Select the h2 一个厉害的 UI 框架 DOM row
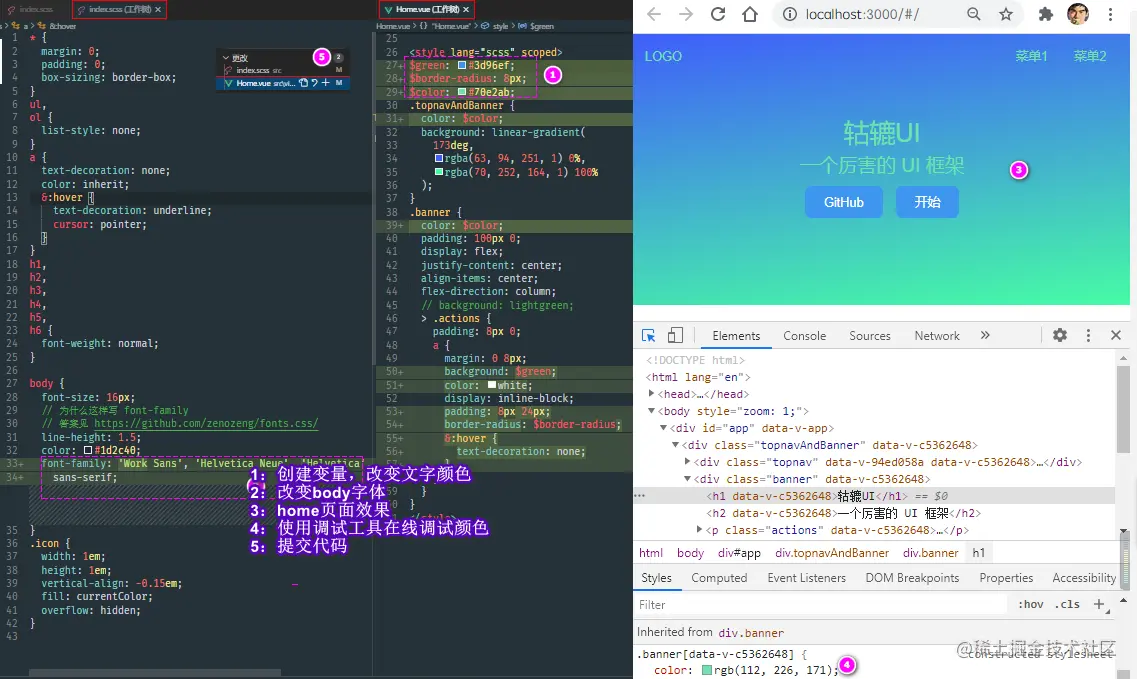 [845, 513]
